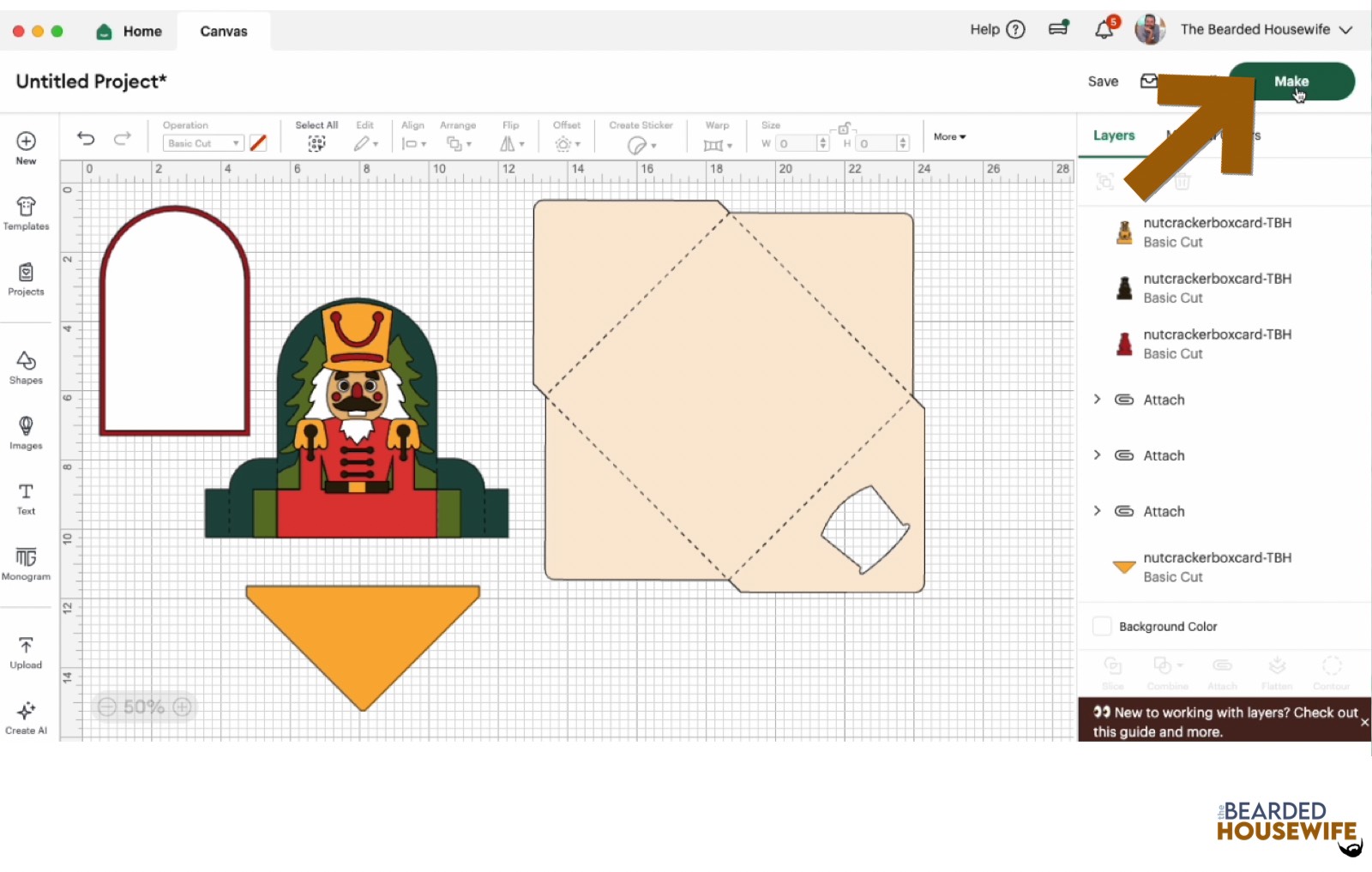Screen dimensions: 1372x872
Task: Undo the last action
Action: 86,138
